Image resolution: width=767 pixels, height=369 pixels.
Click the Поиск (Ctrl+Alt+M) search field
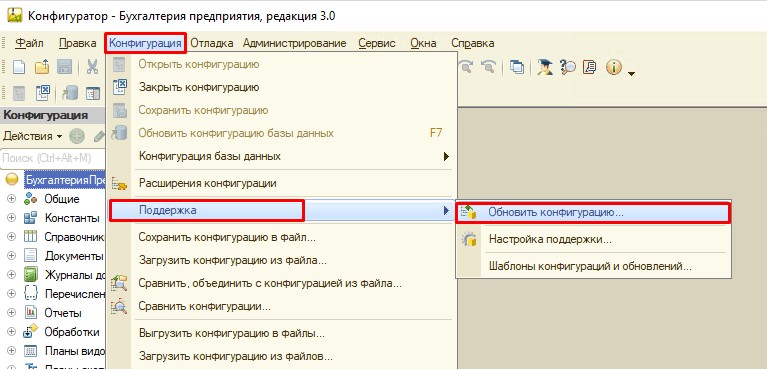point(53,158)
